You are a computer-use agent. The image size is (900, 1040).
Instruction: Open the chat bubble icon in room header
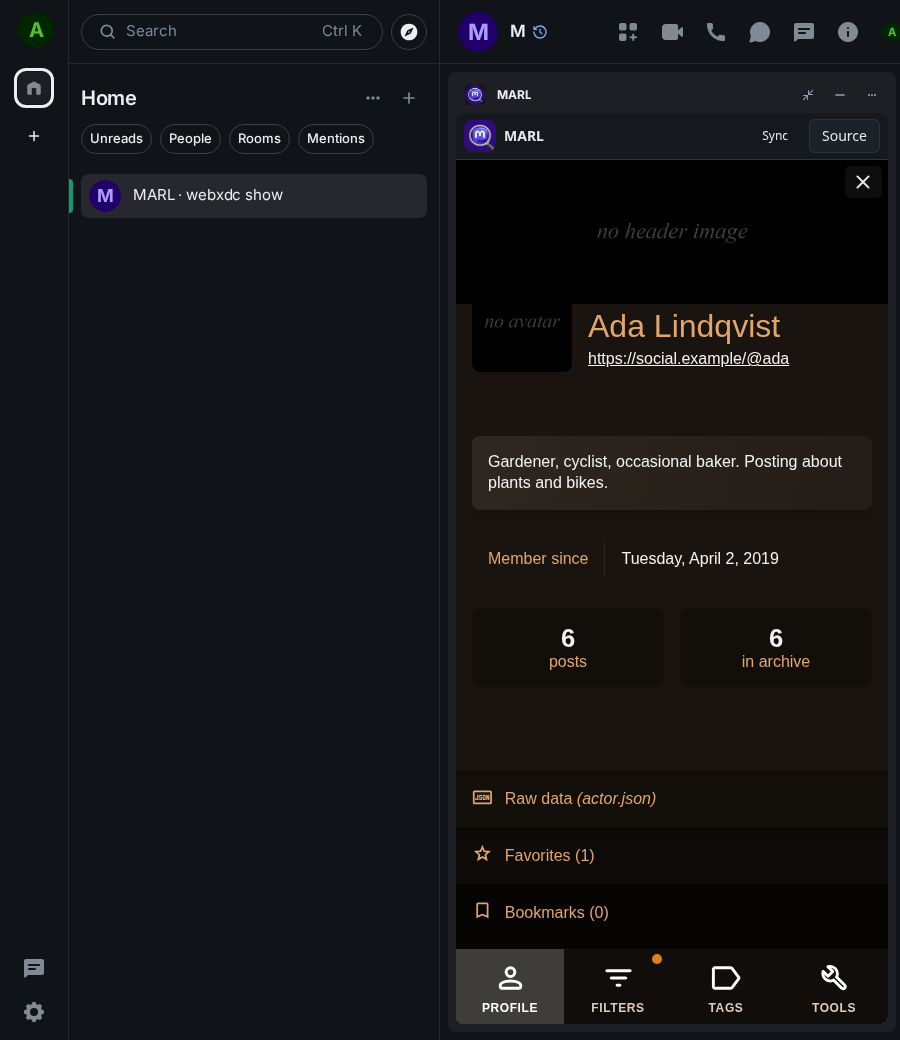pos(759,32)
